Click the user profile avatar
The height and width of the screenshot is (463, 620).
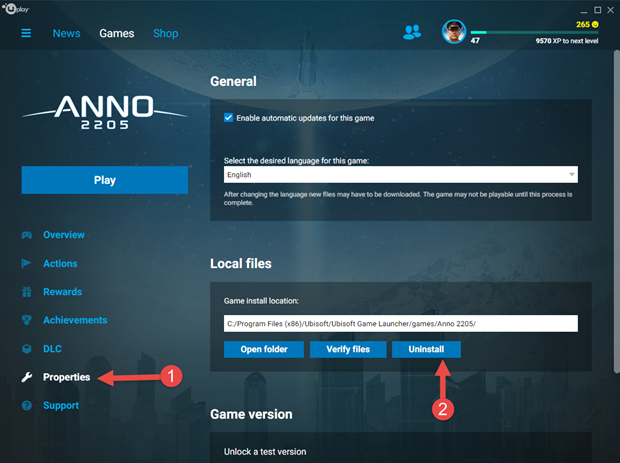click(x=454, y=32)
